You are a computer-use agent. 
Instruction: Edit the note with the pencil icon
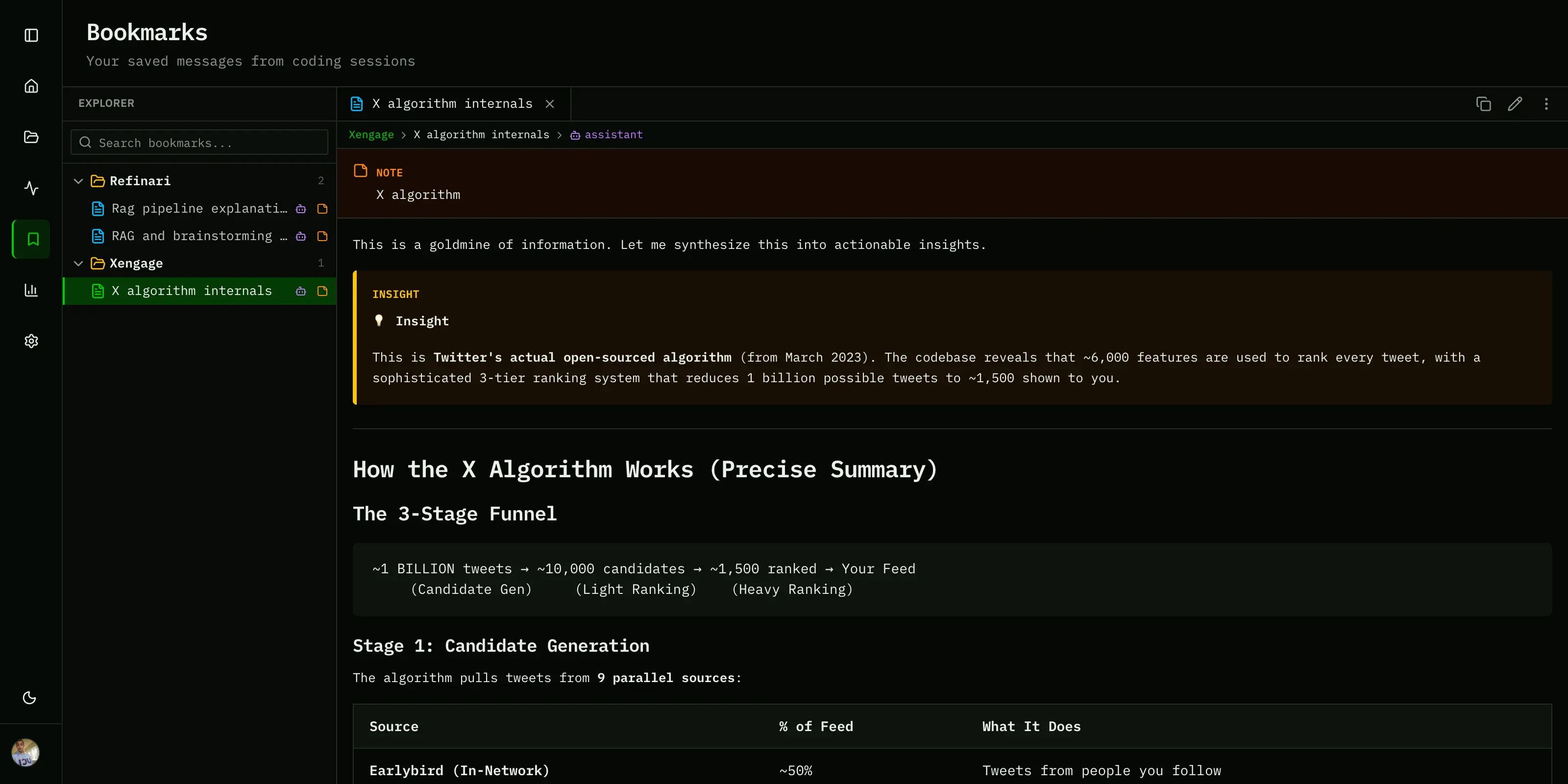pyautogui.click(x=1515, y=103)
